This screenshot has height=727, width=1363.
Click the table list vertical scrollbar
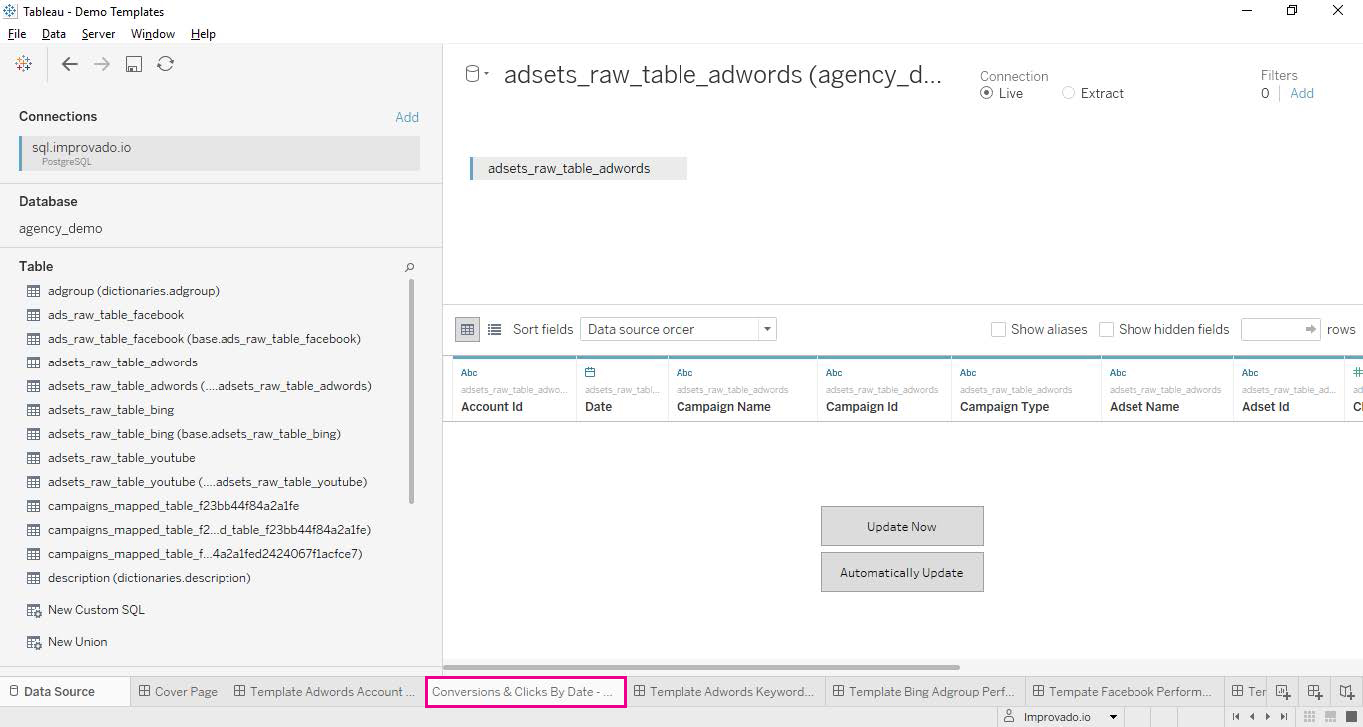(411, 391)
